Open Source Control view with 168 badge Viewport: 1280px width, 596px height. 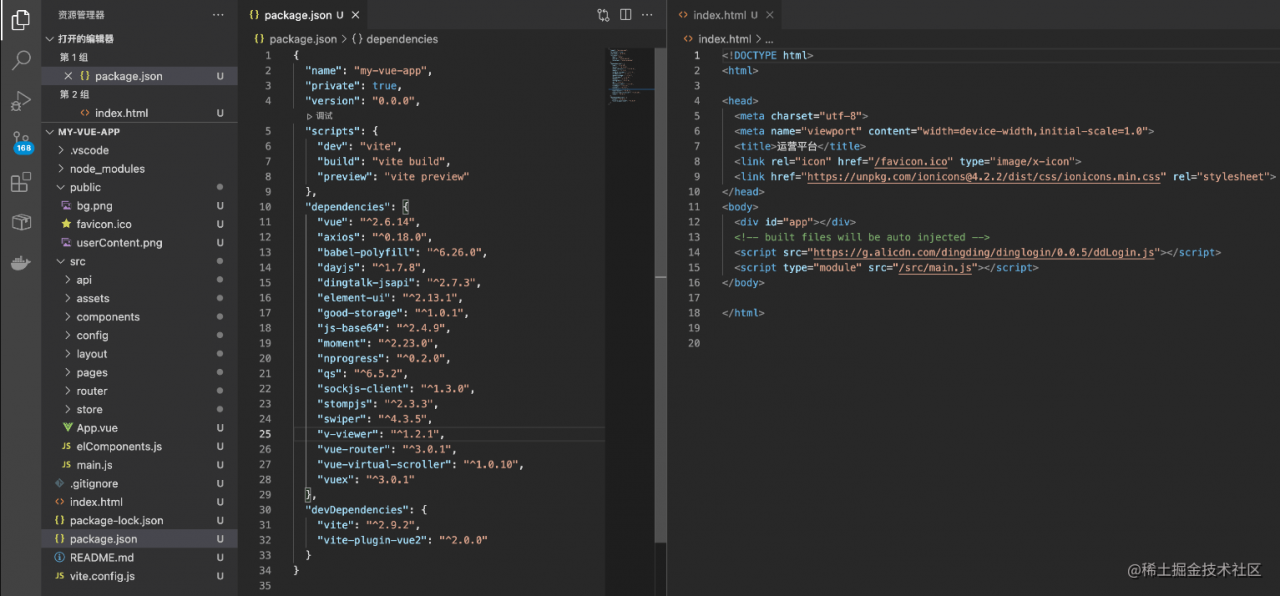(21, 142)
